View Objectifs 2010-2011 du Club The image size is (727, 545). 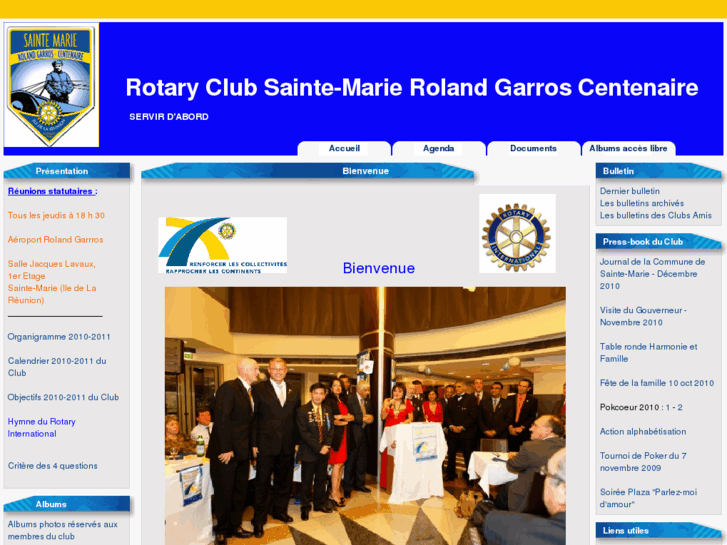[63, 397]
